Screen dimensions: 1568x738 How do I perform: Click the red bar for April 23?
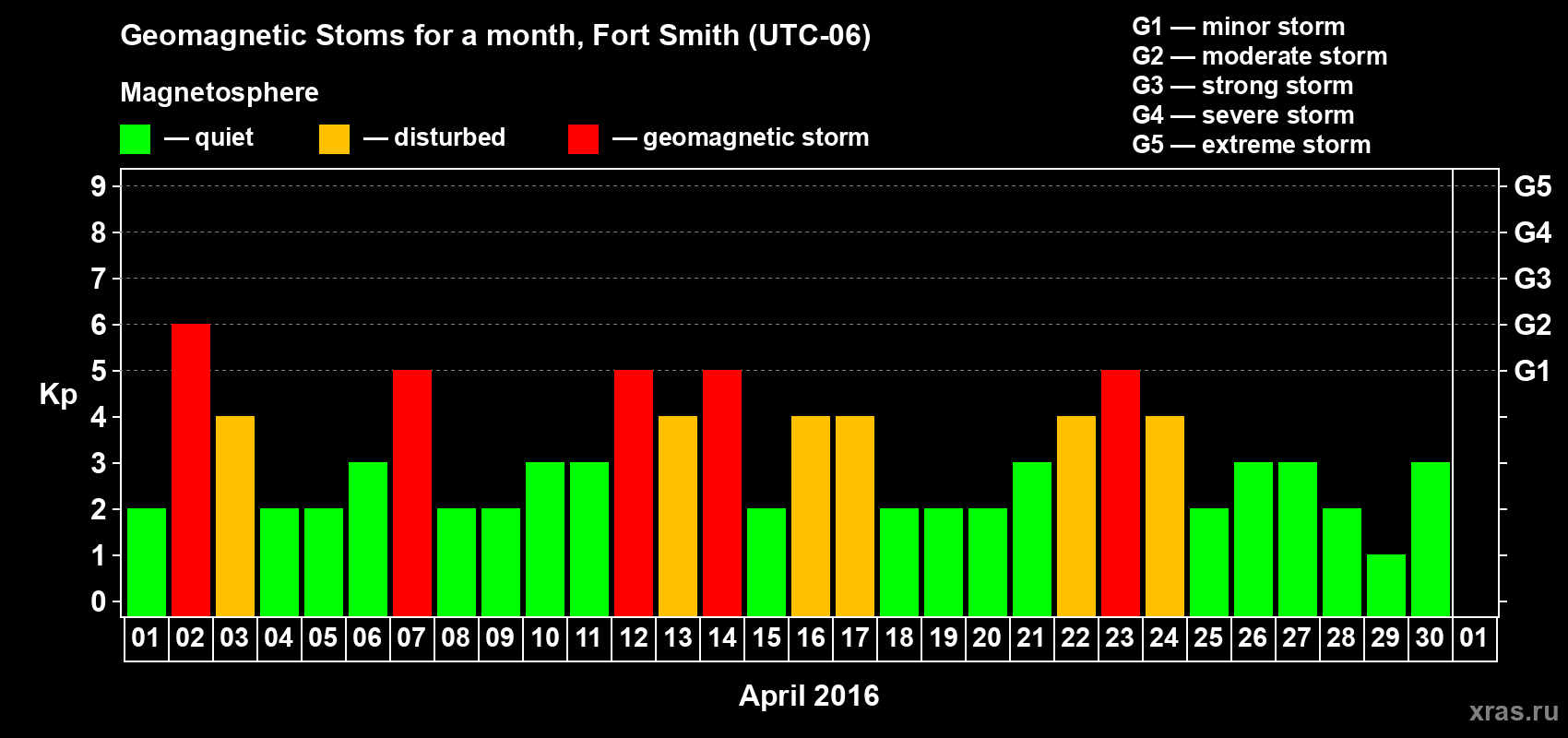(1121, 494)
